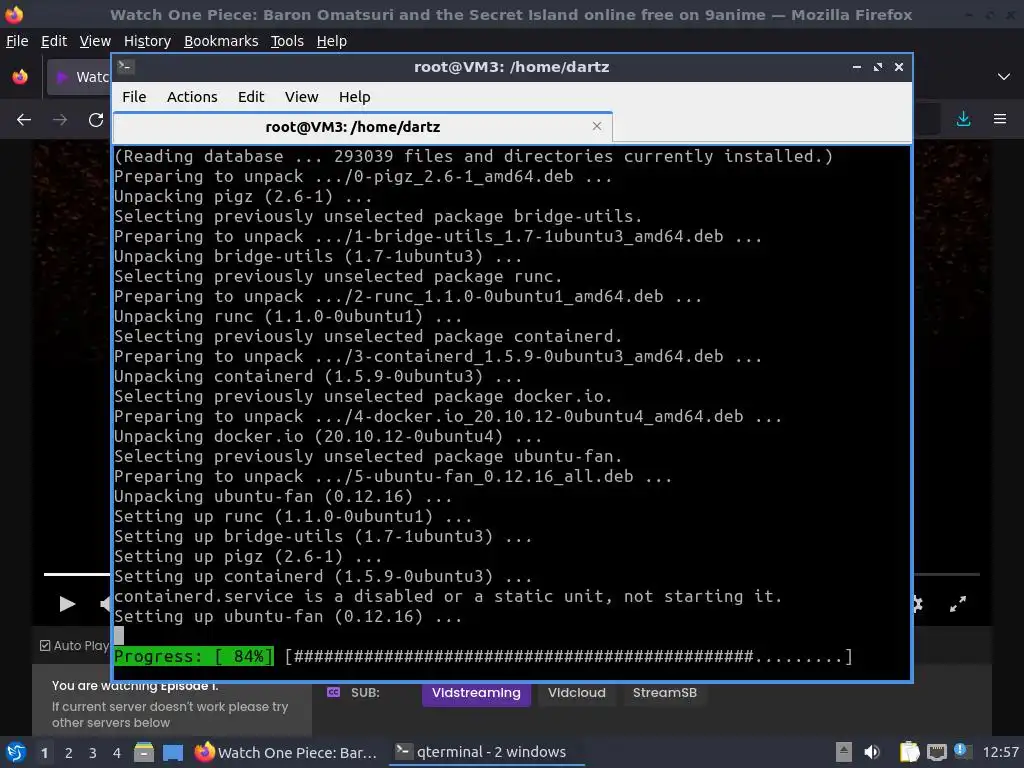Click the terminal window icon in titlebar

tap(126, 66)
